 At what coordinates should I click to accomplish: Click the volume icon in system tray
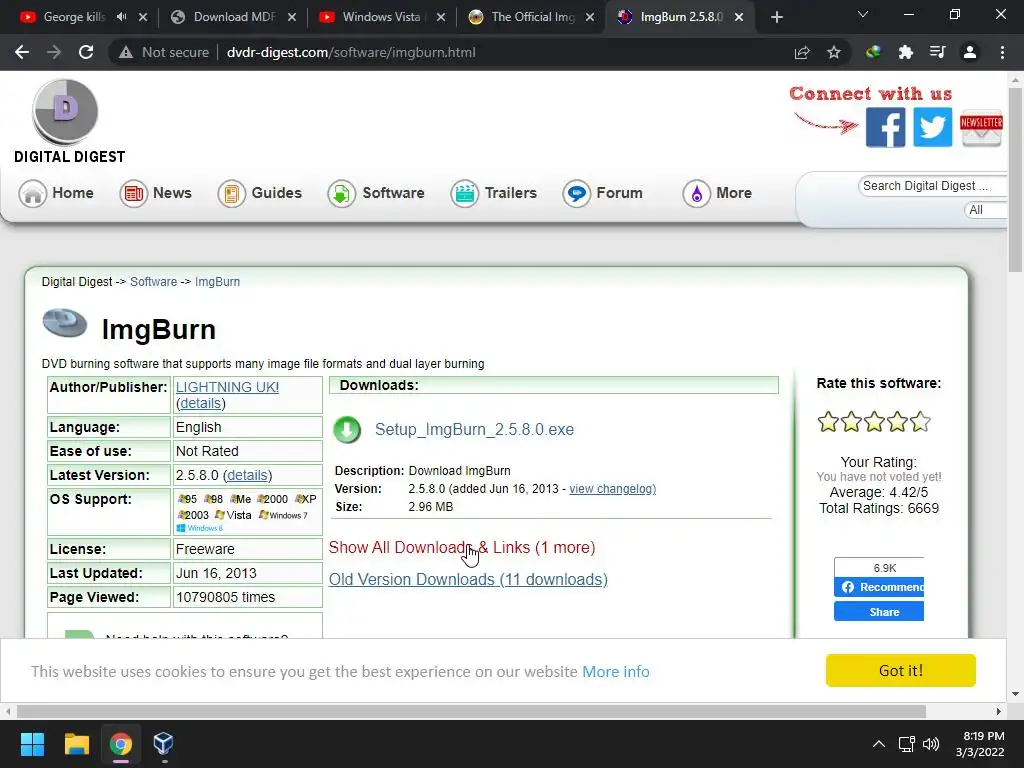[x=931, y=744]
